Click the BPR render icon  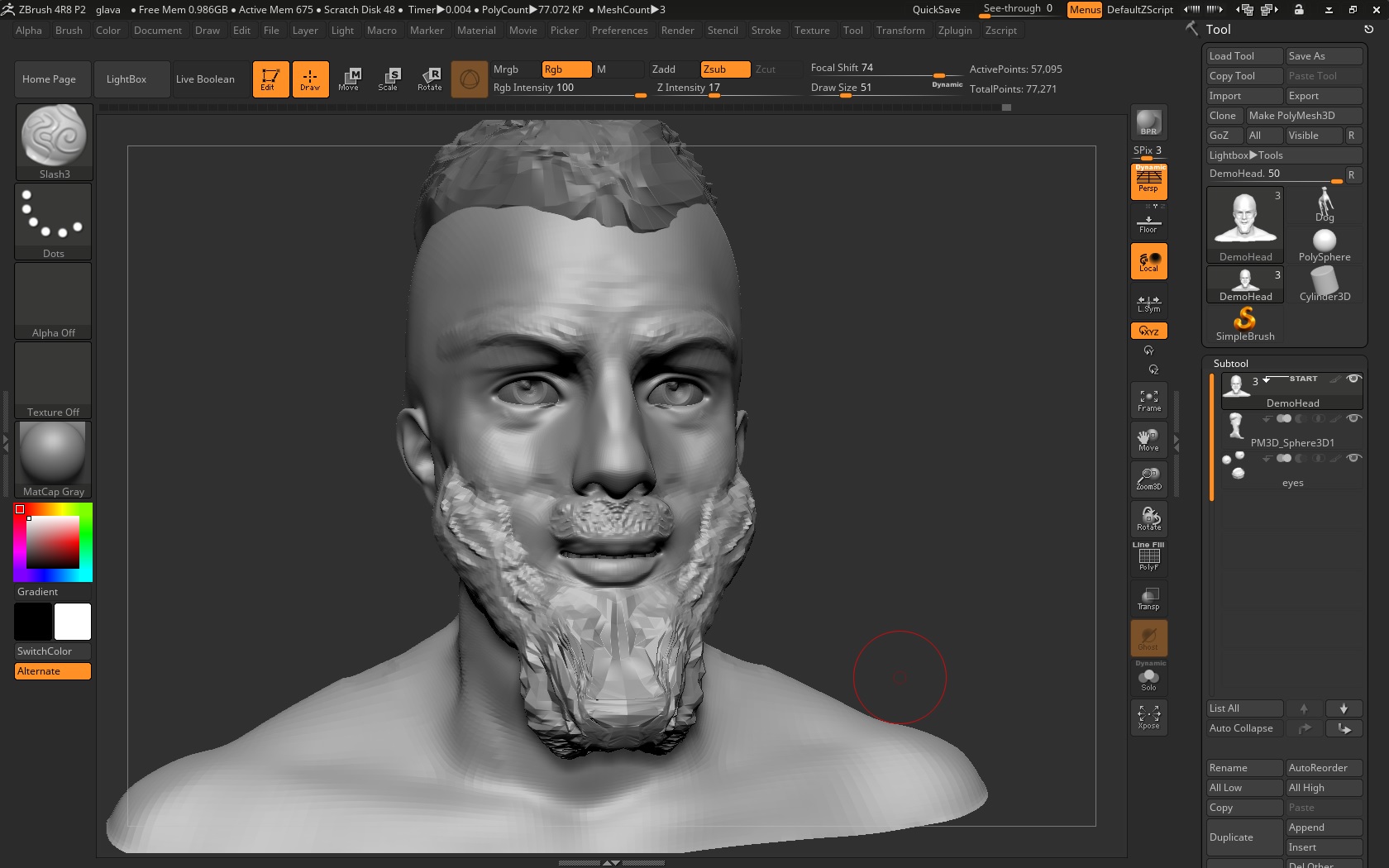point(1148,123)
